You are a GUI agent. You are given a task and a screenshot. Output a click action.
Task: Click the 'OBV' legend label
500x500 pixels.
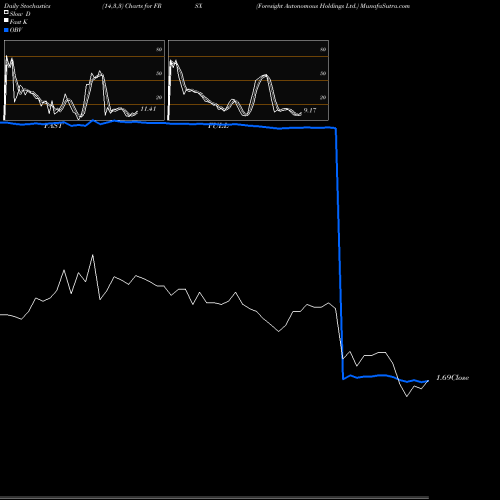point(16,30)
